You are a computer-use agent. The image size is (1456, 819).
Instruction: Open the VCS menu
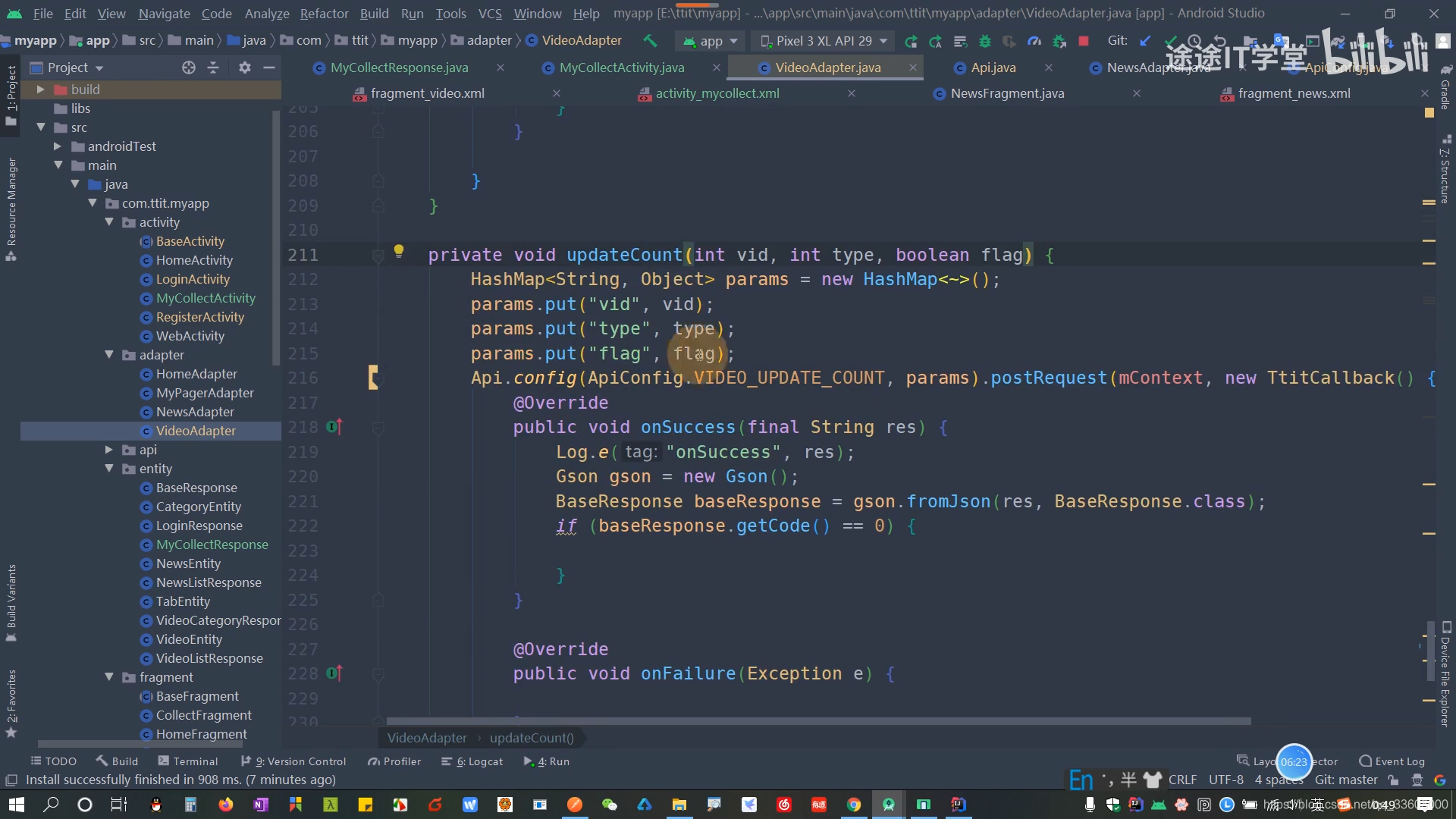pyautogui.click(x=490, y=14)
